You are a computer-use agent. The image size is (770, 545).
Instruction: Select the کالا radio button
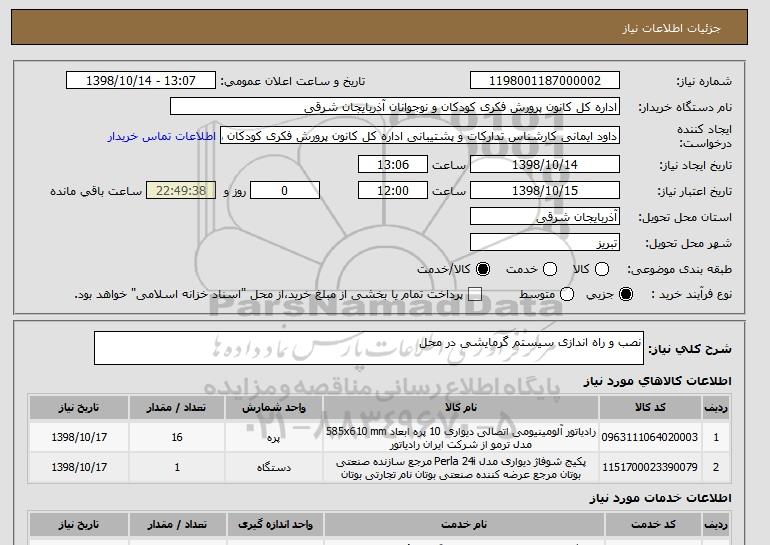(602, 269)
